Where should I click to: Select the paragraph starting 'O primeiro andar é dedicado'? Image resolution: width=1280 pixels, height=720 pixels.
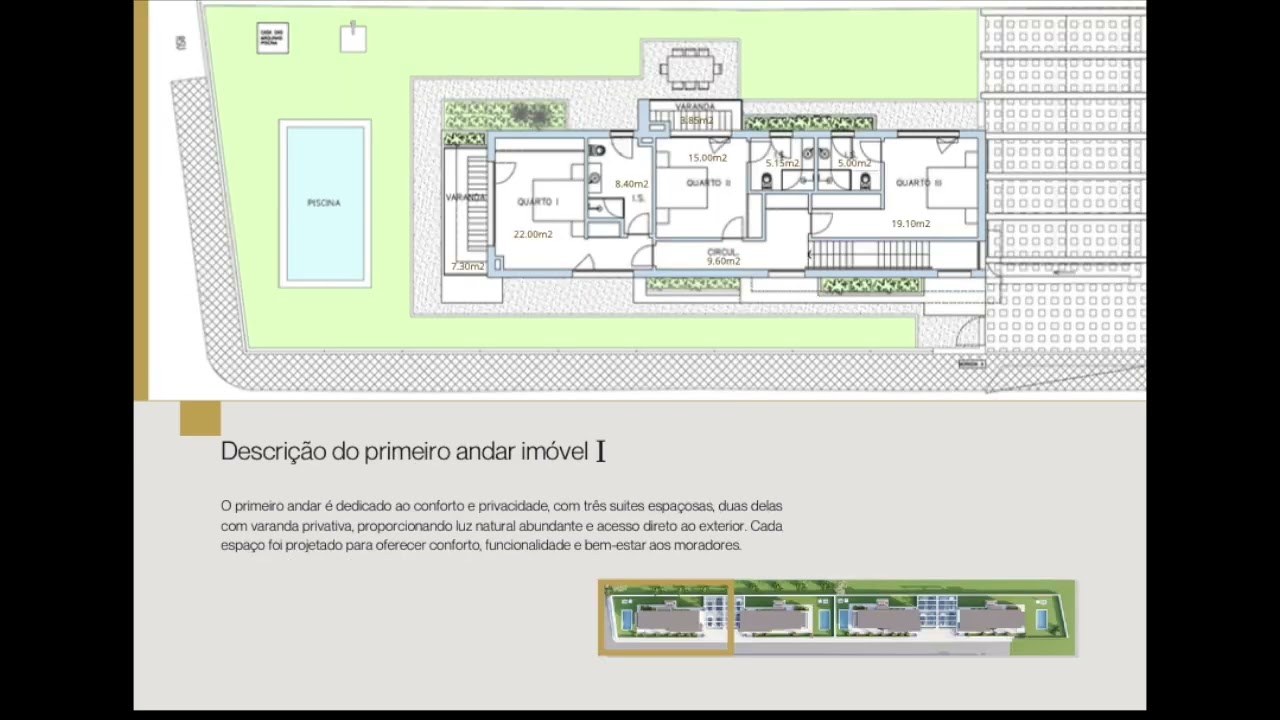(x=502, y=525)
